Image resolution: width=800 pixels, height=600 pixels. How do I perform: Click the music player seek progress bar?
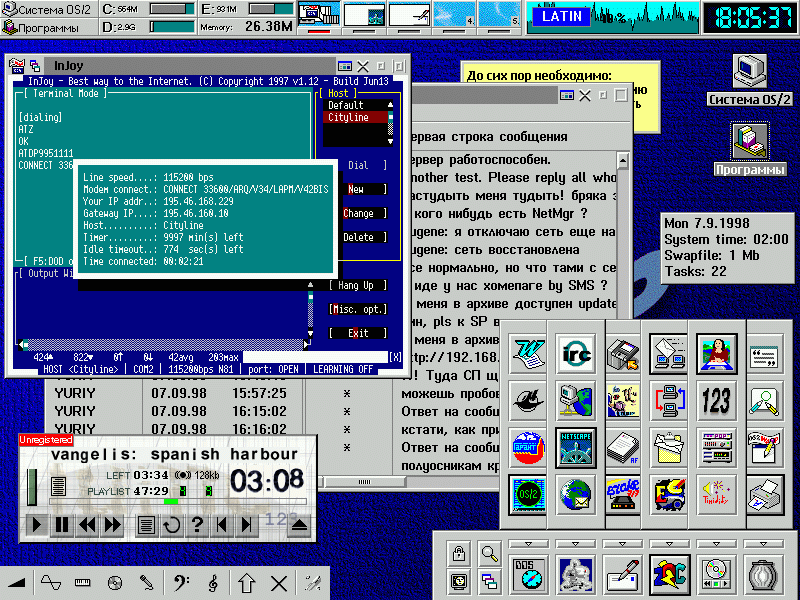pyautogui.click(x=178, y=502)
